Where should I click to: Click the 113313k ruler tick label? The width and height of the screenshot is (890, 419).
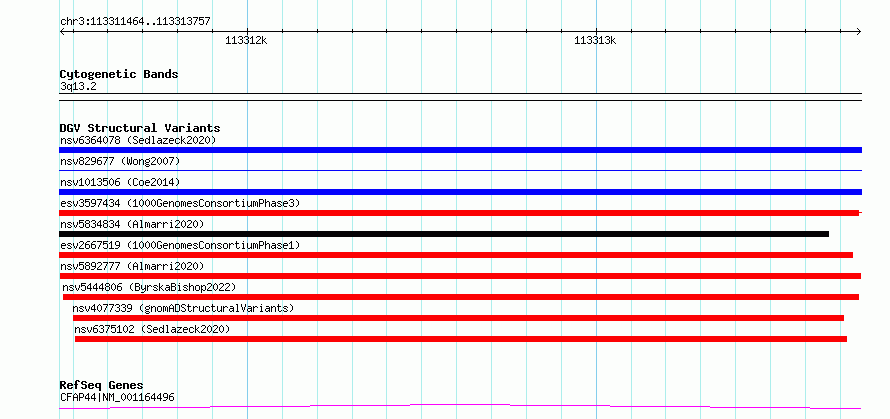point(595,40)
